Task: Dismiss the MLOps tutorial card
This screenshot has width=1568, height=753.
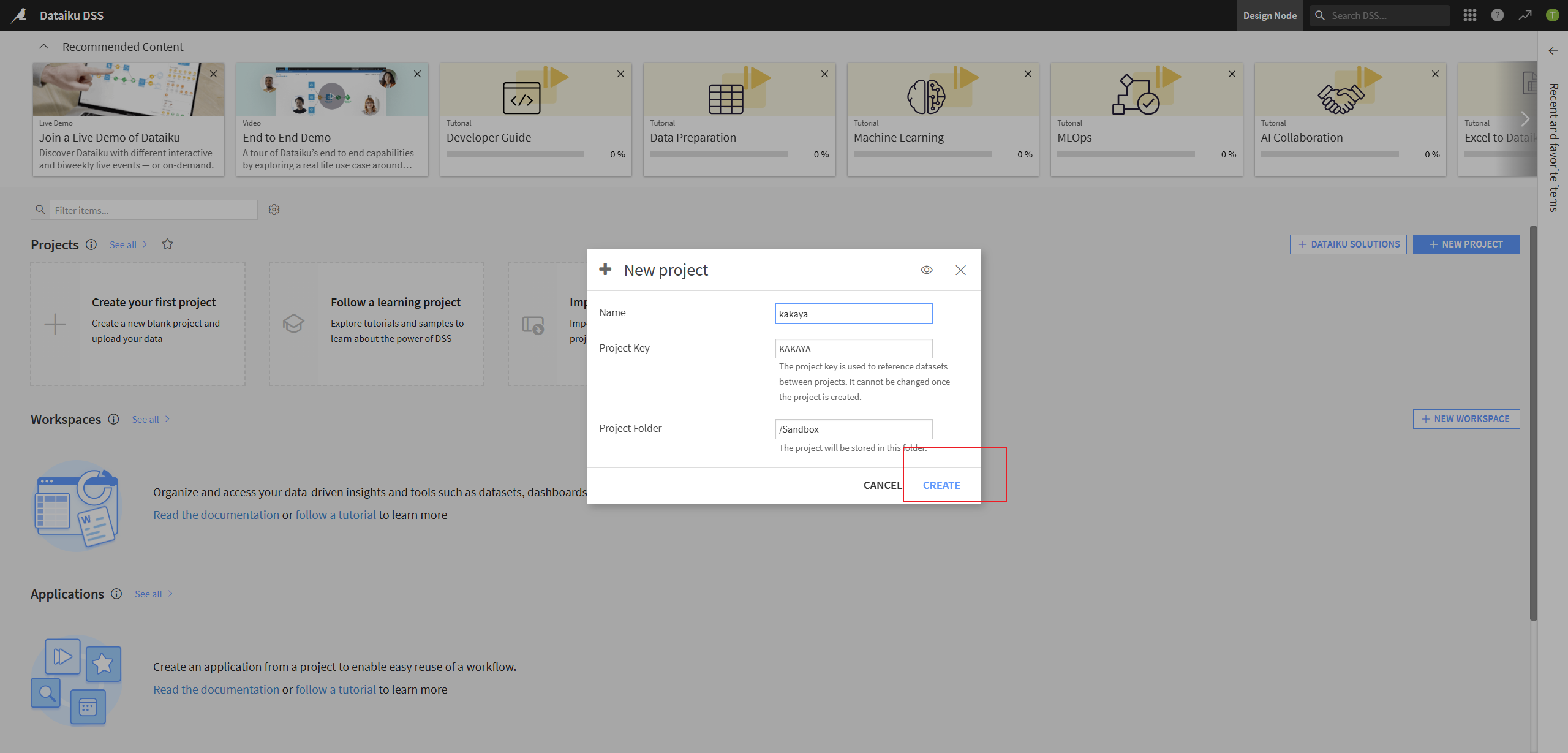Action: tap(1232, 74)
